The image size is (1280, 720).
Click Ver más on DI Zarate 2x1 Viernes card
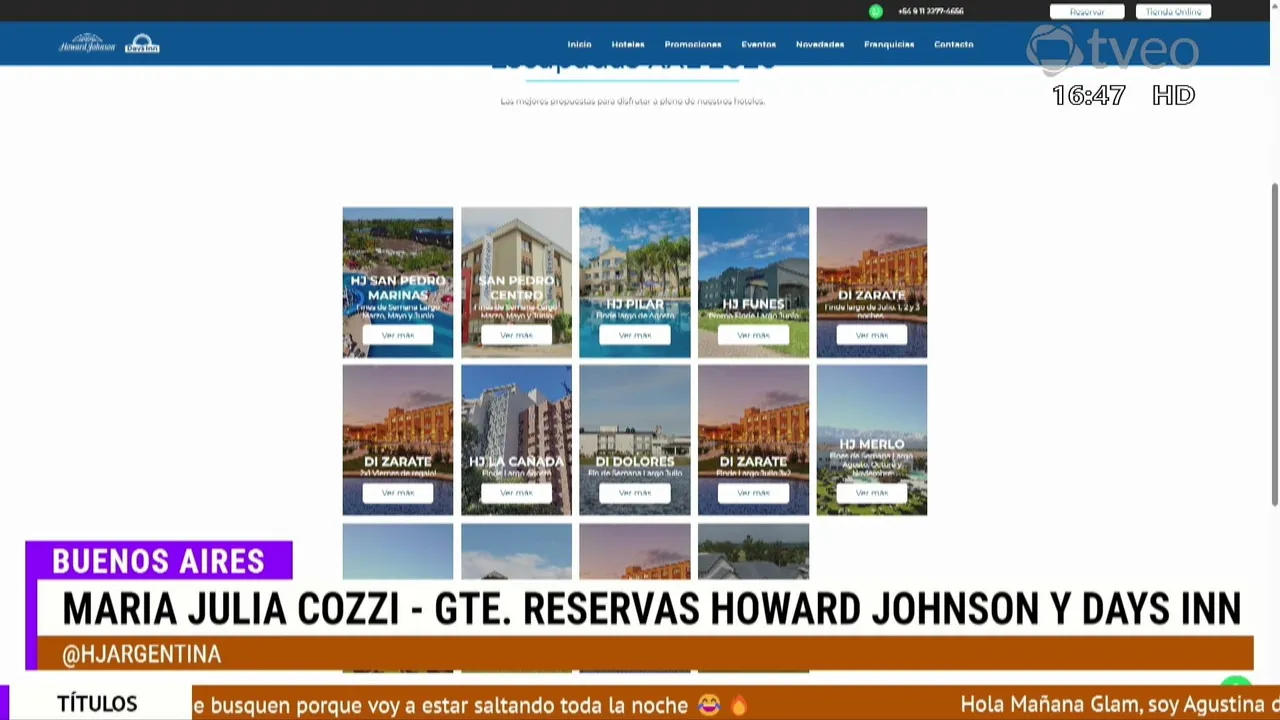tap(398, 493)
